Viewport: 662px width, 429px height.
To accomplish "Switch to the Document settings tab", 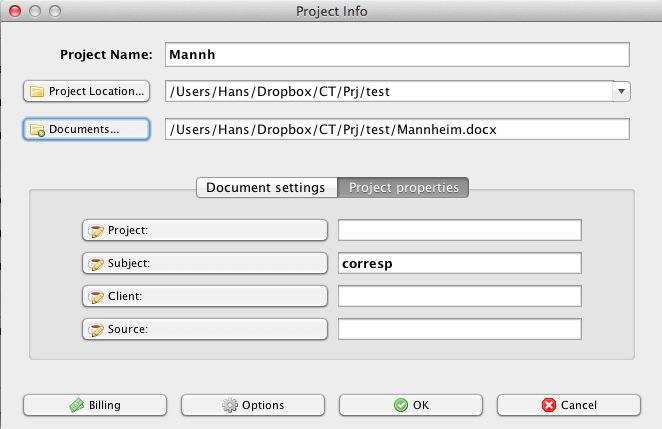I will [x=266, y=187].
